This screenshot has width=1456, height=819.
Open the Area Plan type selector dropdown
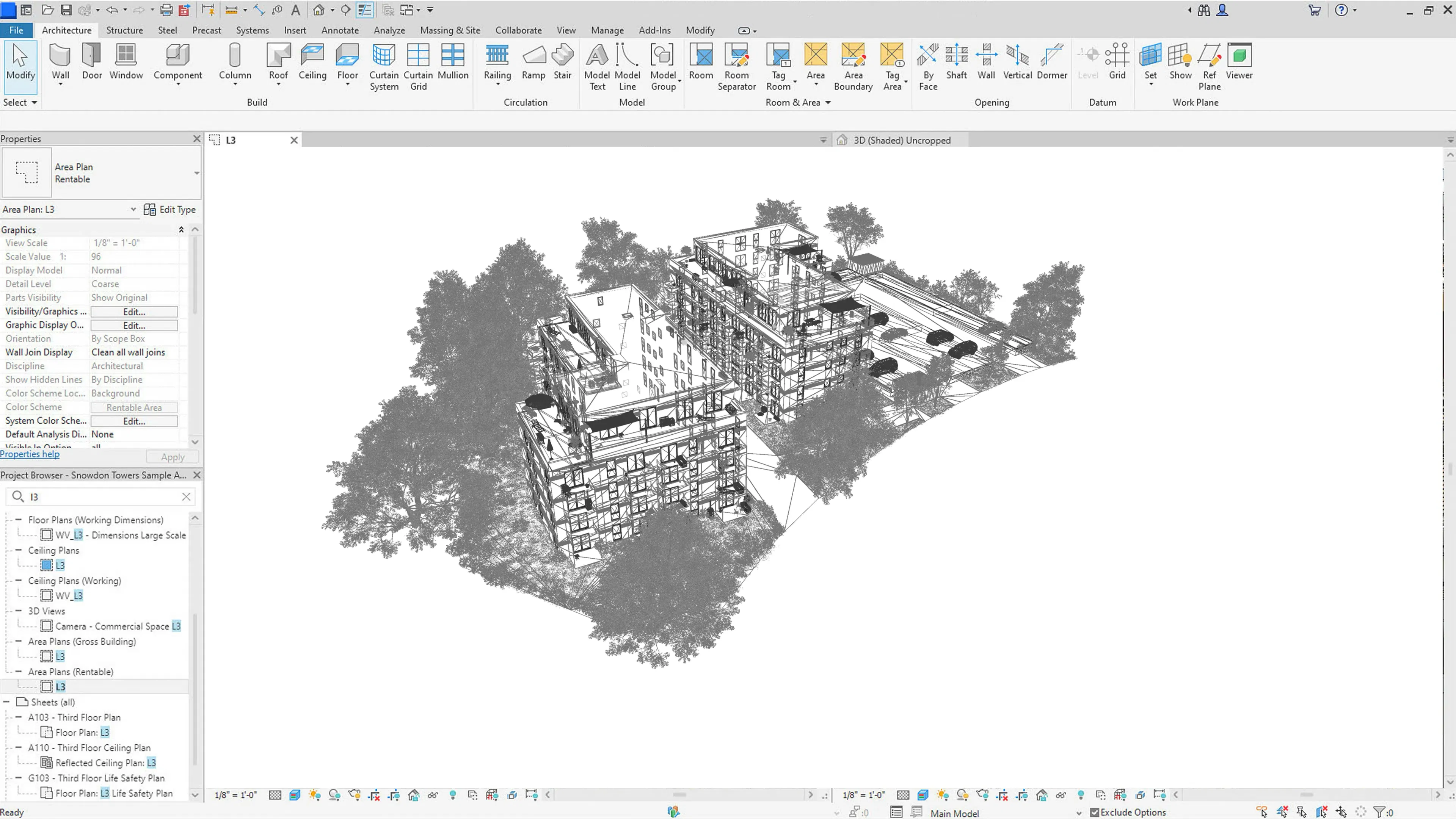[196, 173]
